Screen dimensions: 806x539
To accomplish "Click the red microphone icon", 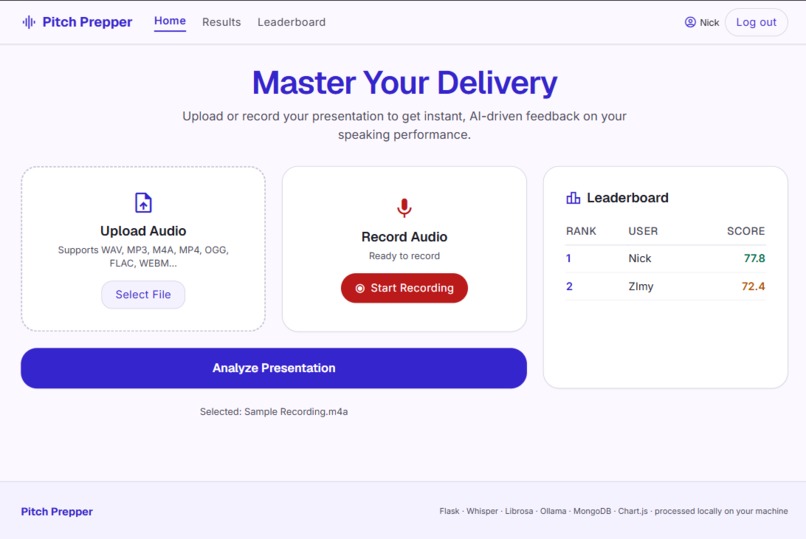I will 405,208.
